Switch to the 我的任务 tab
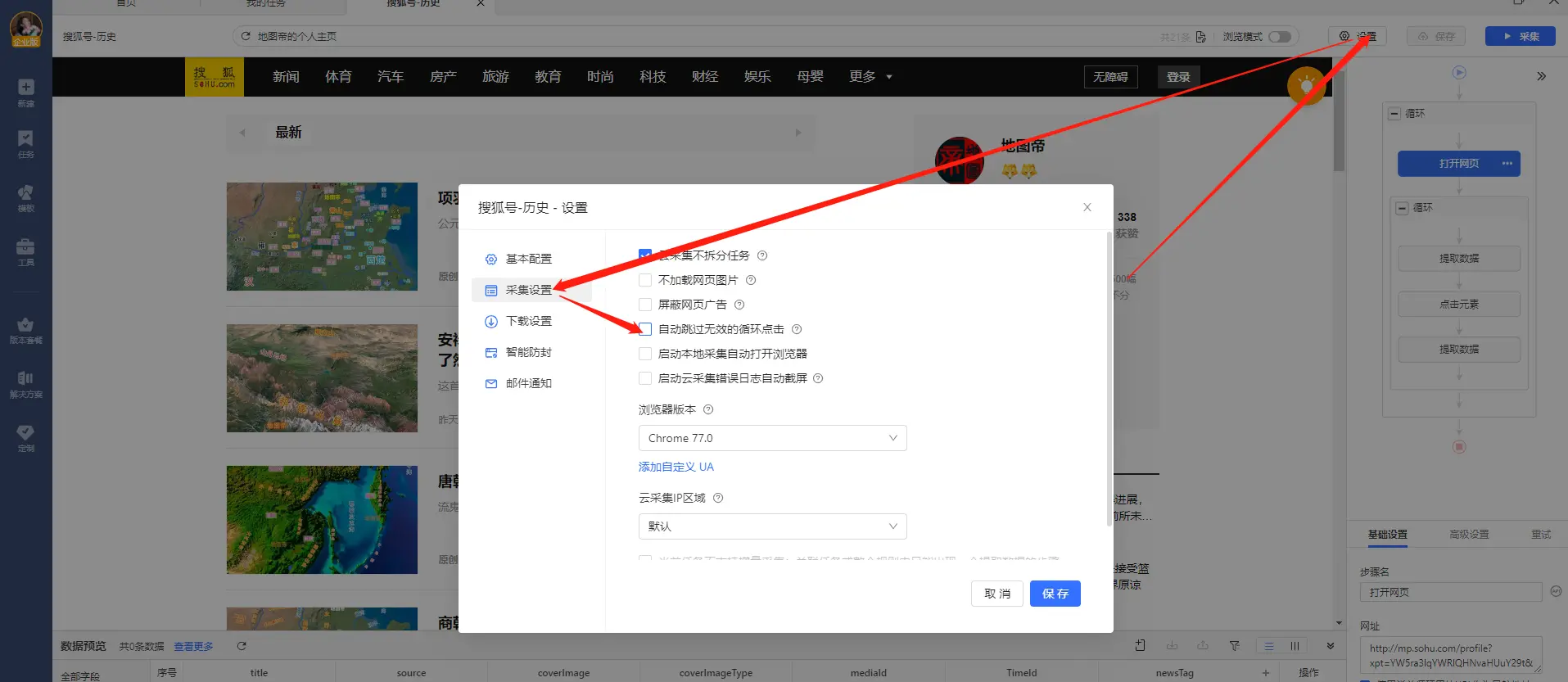 [x=266, y=4]
